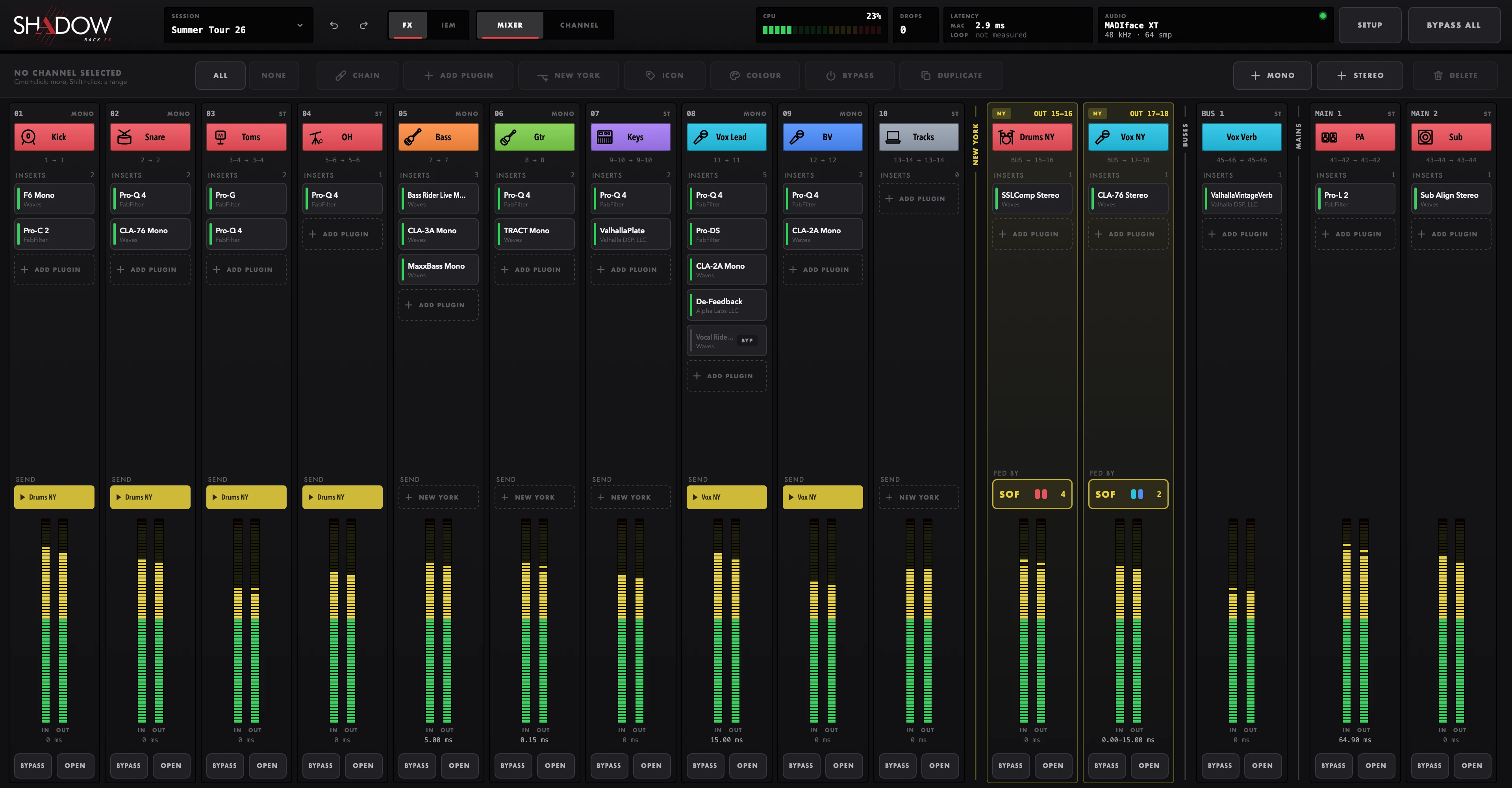This screenshot has height=788, width=1512.
Task: Click the Kick input level meter
Action: 45,621
